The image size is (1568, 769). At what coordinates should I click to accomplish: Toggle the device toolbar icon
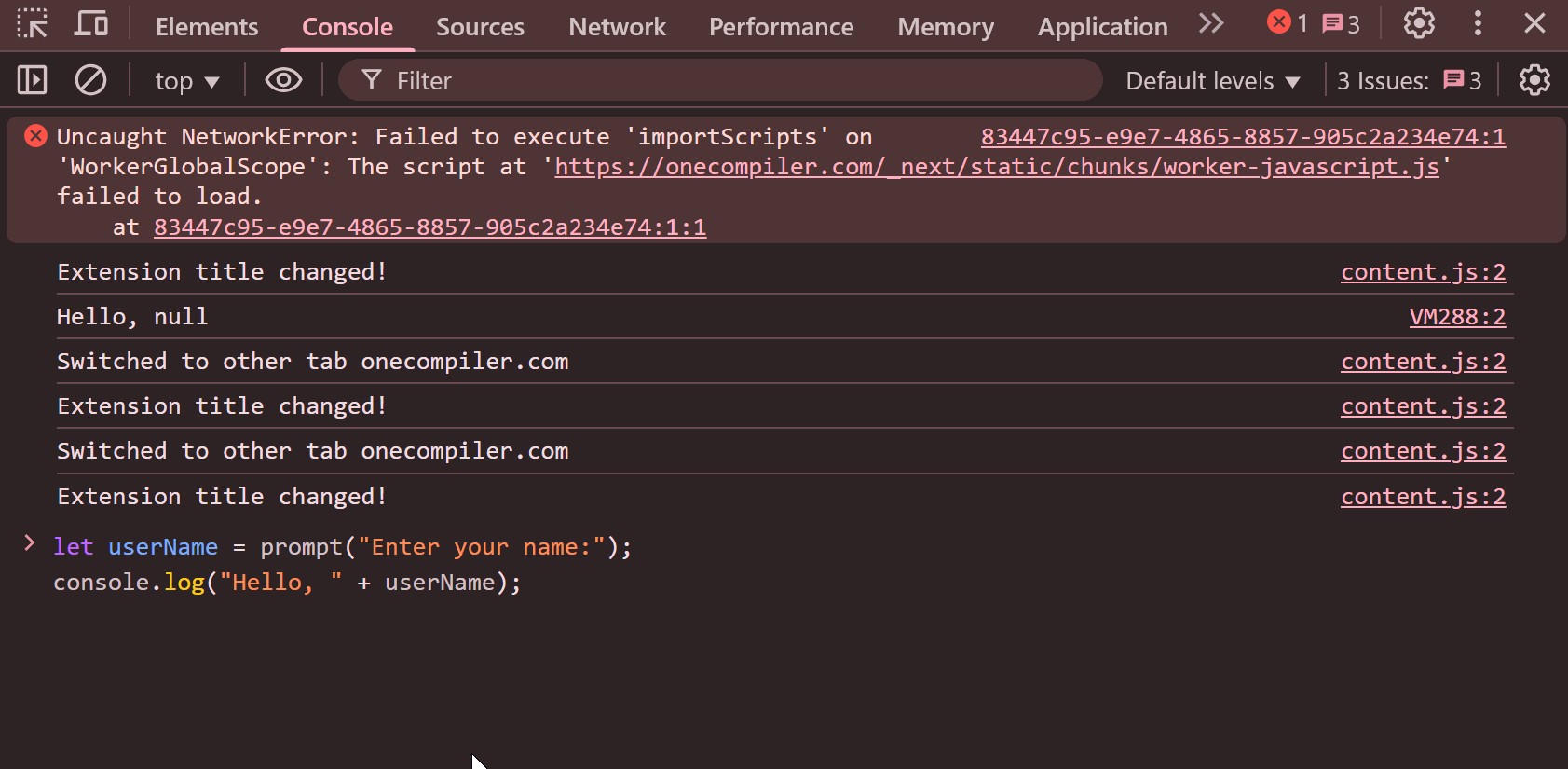pos(90,24)
